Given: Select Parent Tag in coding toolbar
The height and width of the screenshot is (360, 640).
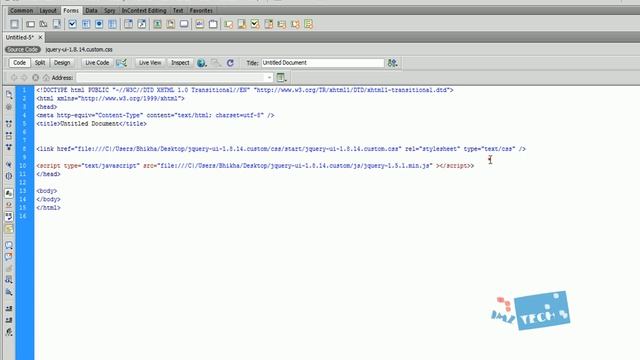Looking at the screenshot, I should click(9, 164).
